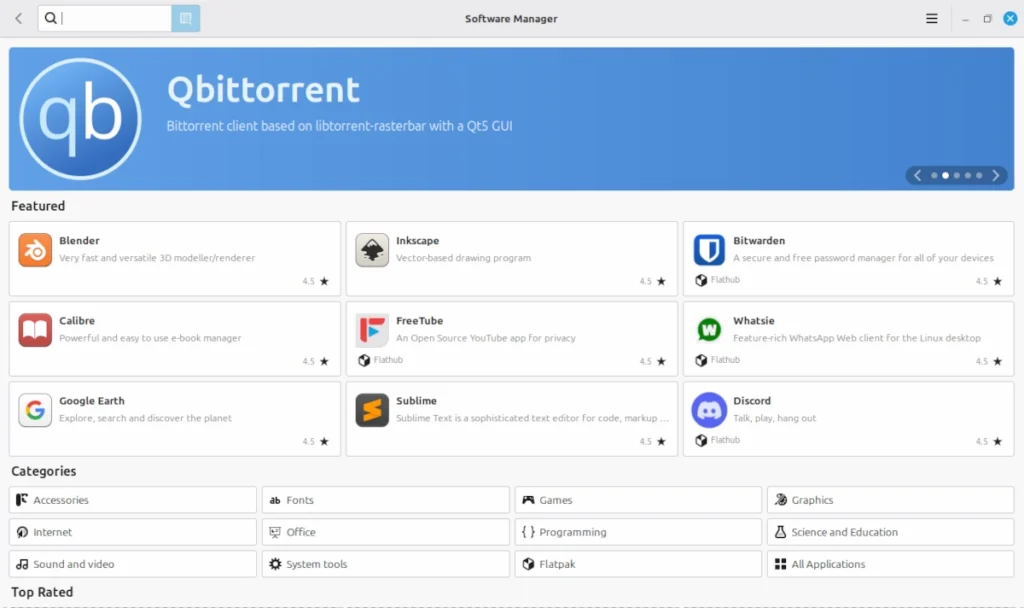Open the Programming category
The image size is (1024, 608).
pyautogui.click(x=638, y=532)
